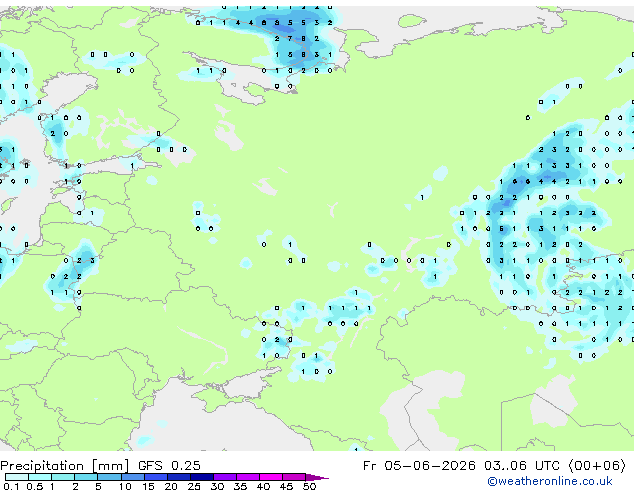Image resolution: width=634 pixels, height=490 pixels.
Task: Click the 'Precipitation [mm]' title text
Action: tap(65, 466)
